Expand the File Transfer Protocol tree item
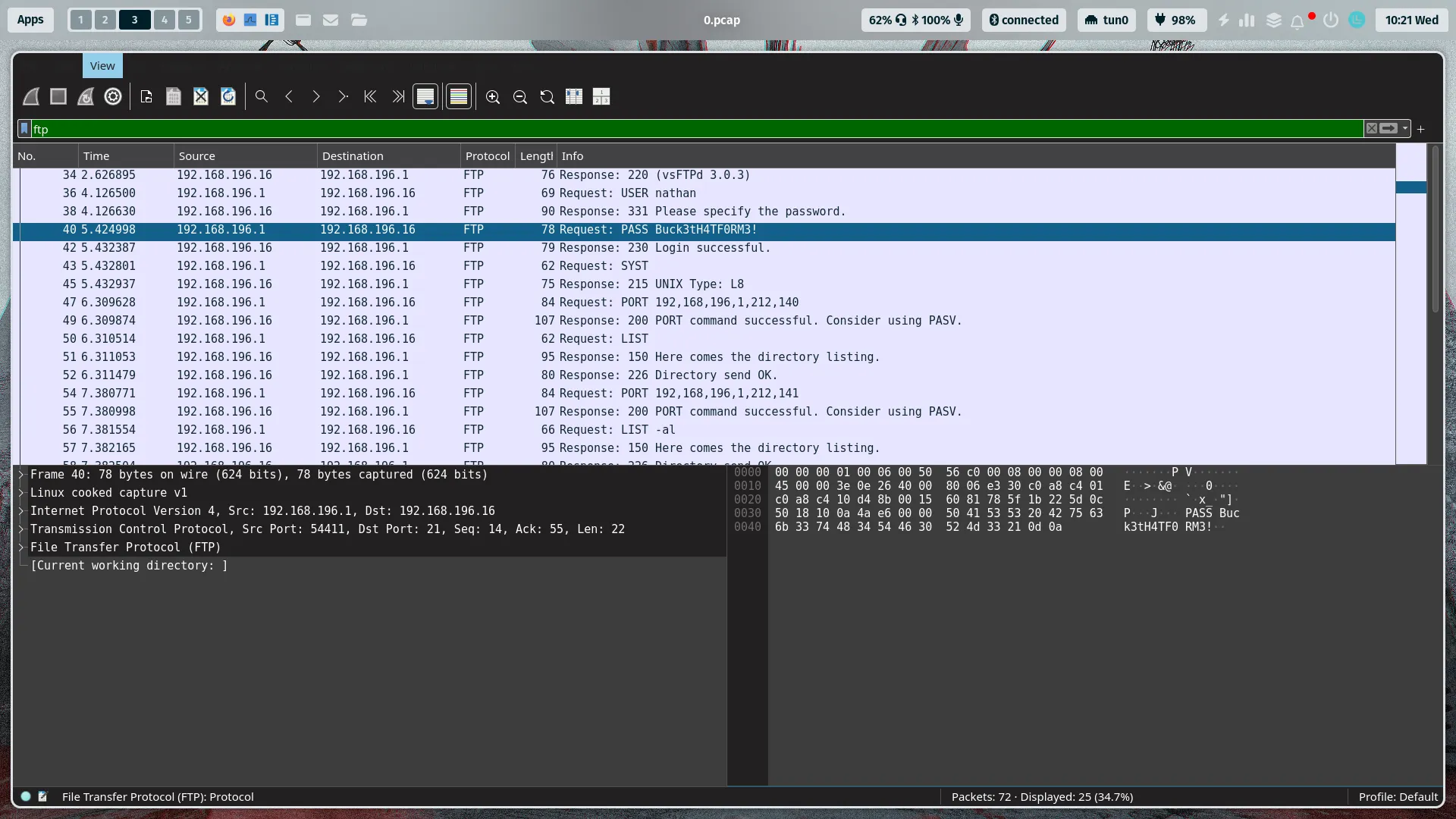Screen dimensions: 1456x819 pyautogui.click(x=21, y=547)
